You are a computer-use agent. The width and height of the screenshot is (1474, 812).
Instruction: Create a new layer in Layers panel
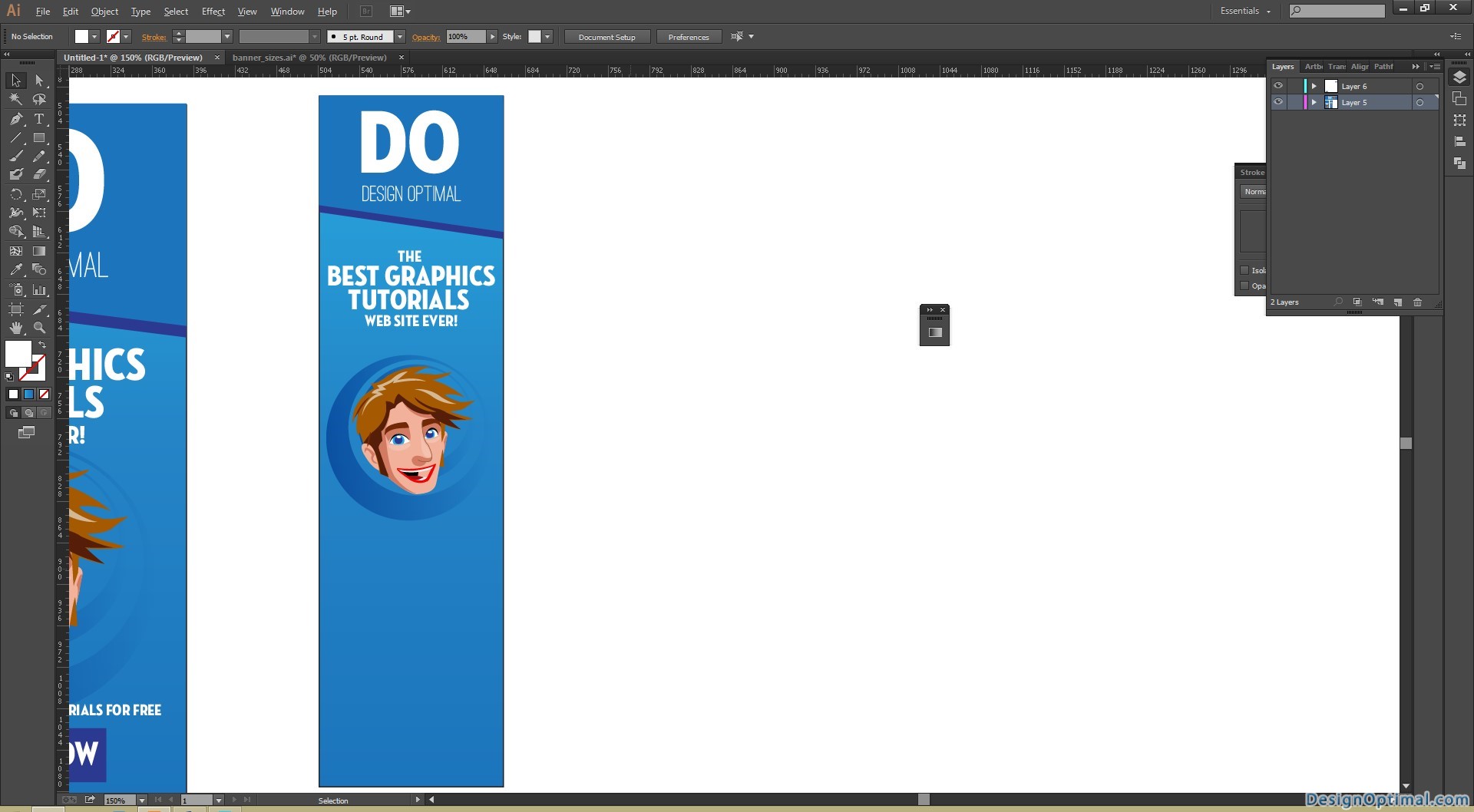tap(1397, 302)
